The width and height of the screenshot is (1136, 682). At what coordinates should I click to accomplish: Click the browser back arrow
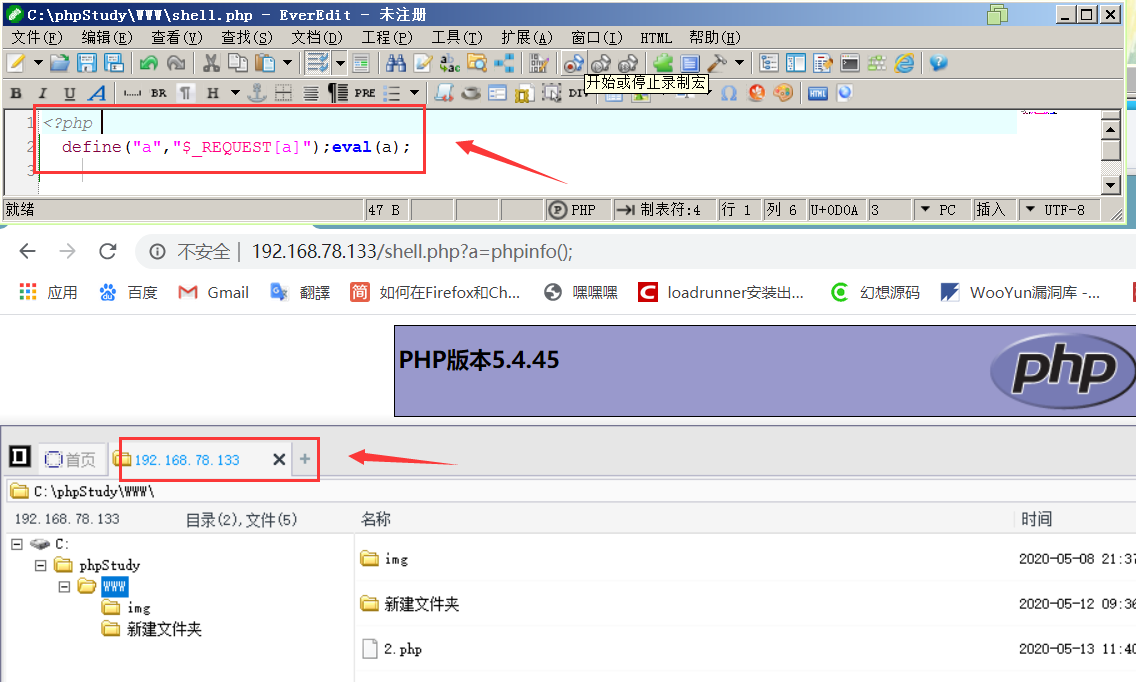click(x=28, y=251)
